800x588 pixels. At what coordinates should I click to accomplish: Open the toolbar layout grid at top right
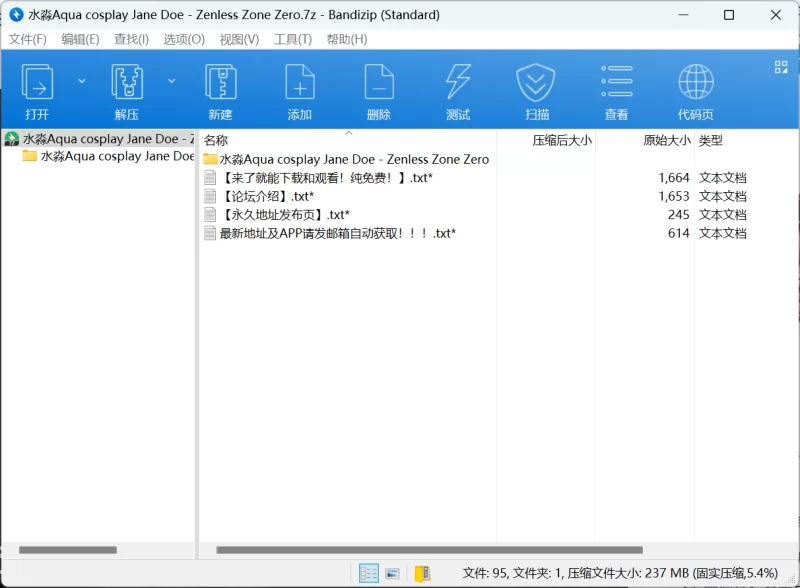point(781,67)
